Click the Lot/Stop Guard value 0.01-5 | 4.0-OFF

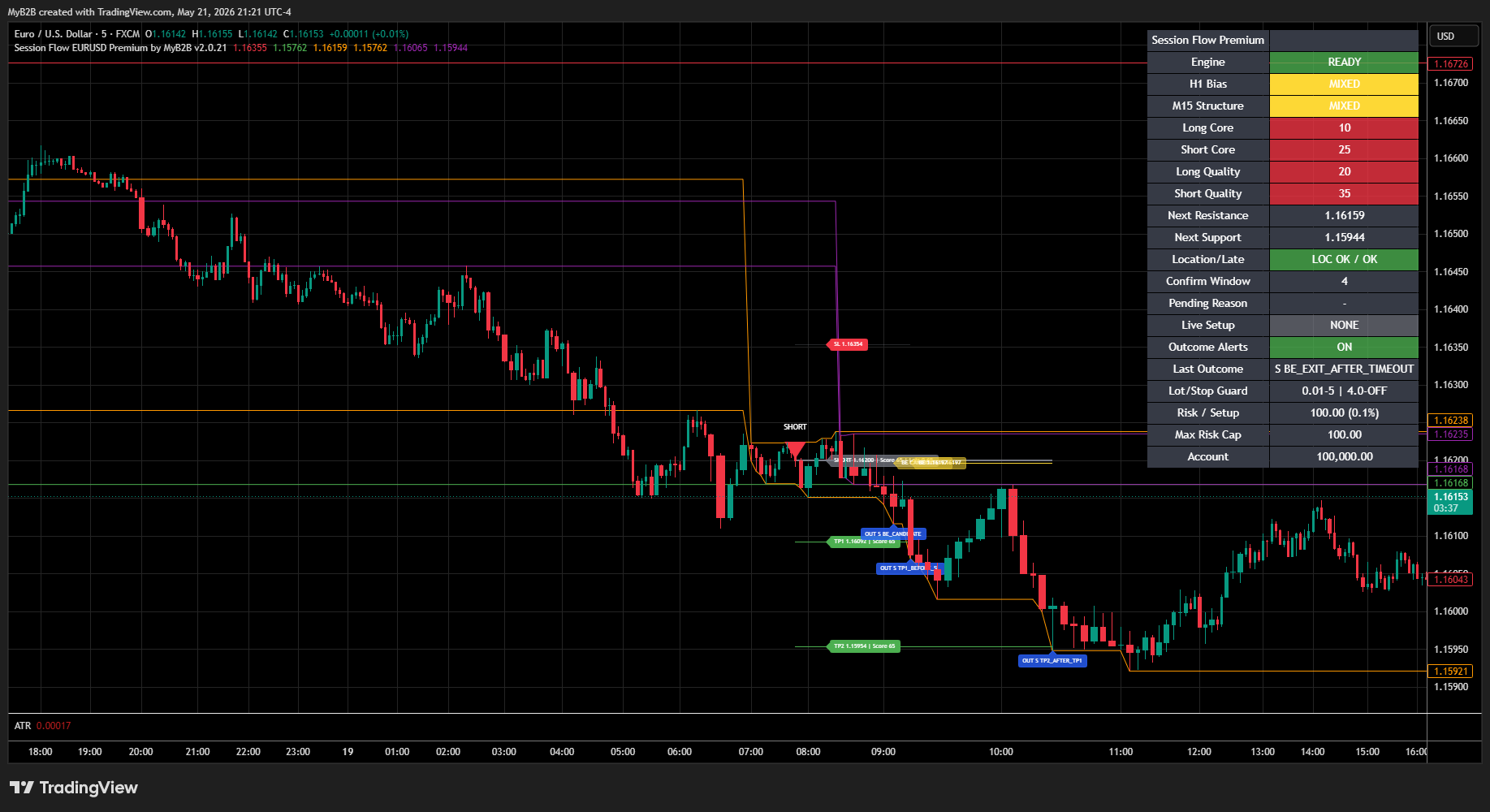pos(1344,391)
